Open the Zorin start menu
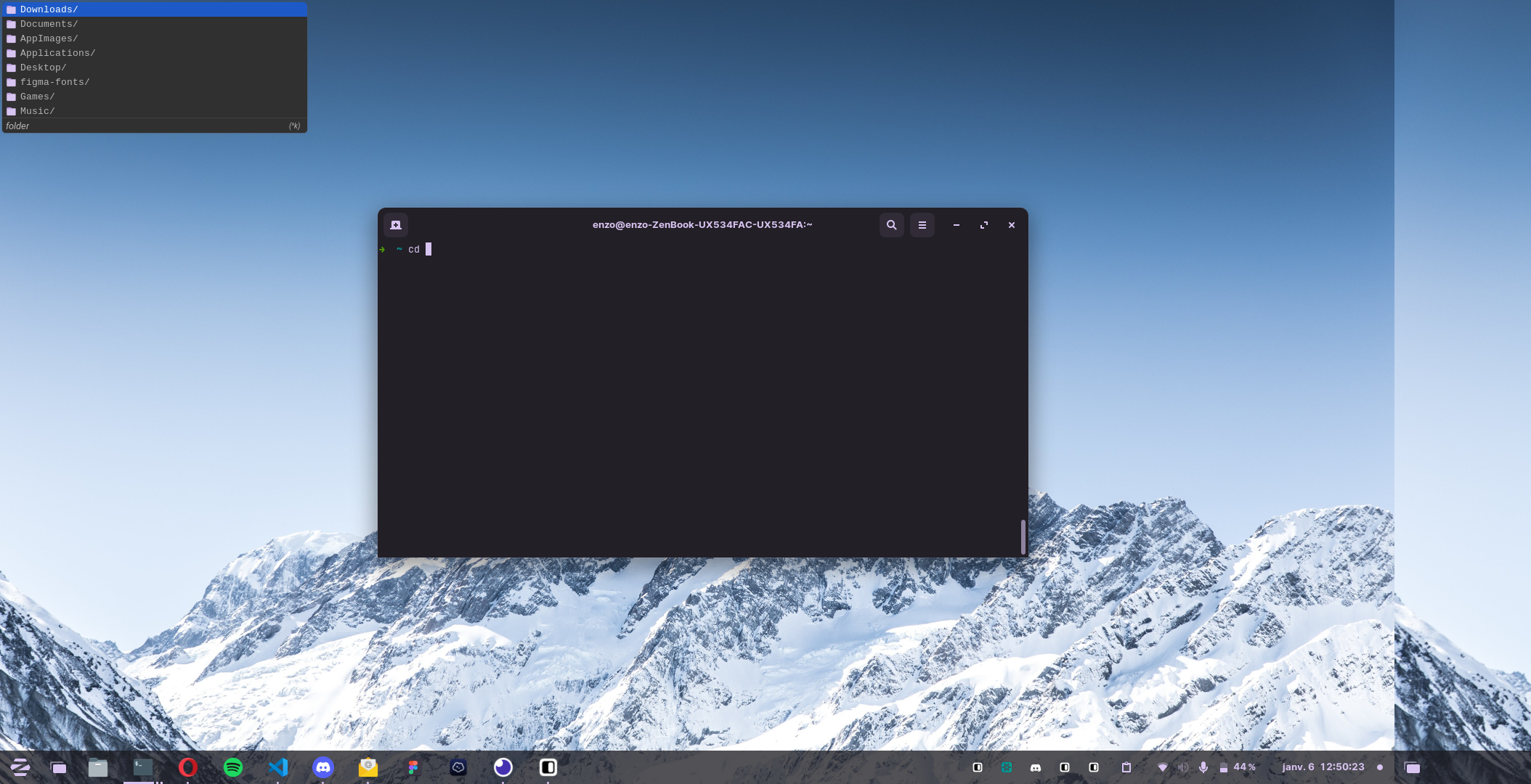Screen dimensions: 1531x784 click(20, 767)
